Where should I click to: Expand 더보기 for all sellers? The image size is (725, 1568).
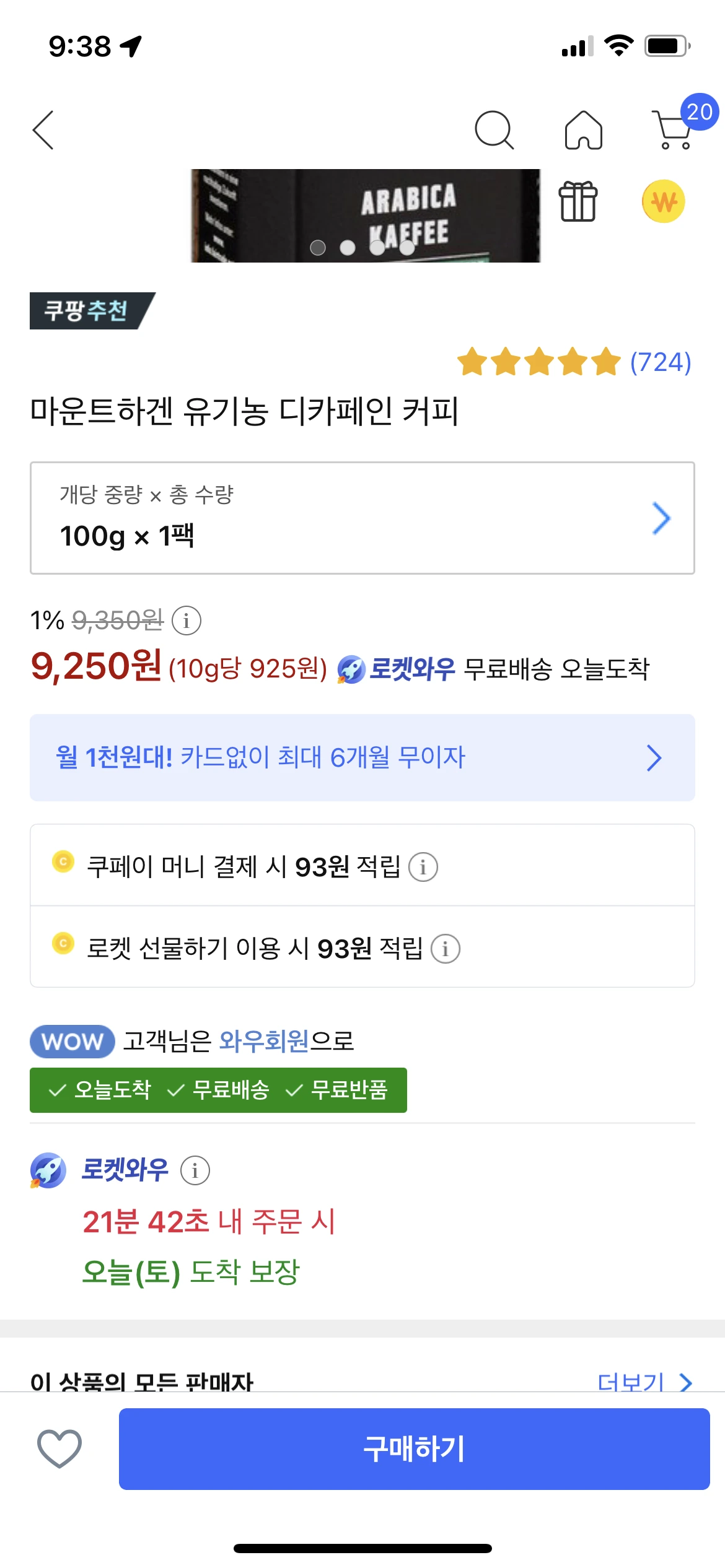[x=644, y=1381]
